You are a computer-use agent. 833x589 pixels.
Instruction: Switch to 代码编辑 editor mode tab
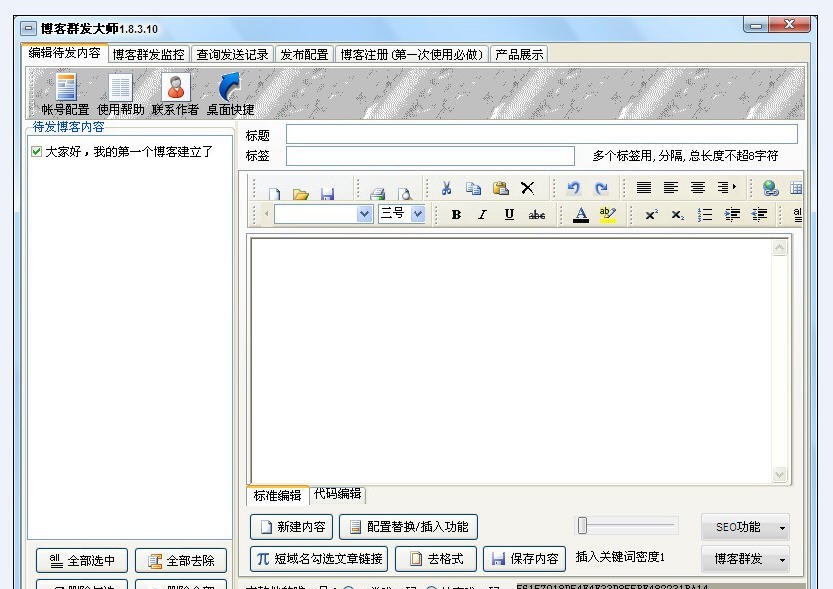point(337,494)
